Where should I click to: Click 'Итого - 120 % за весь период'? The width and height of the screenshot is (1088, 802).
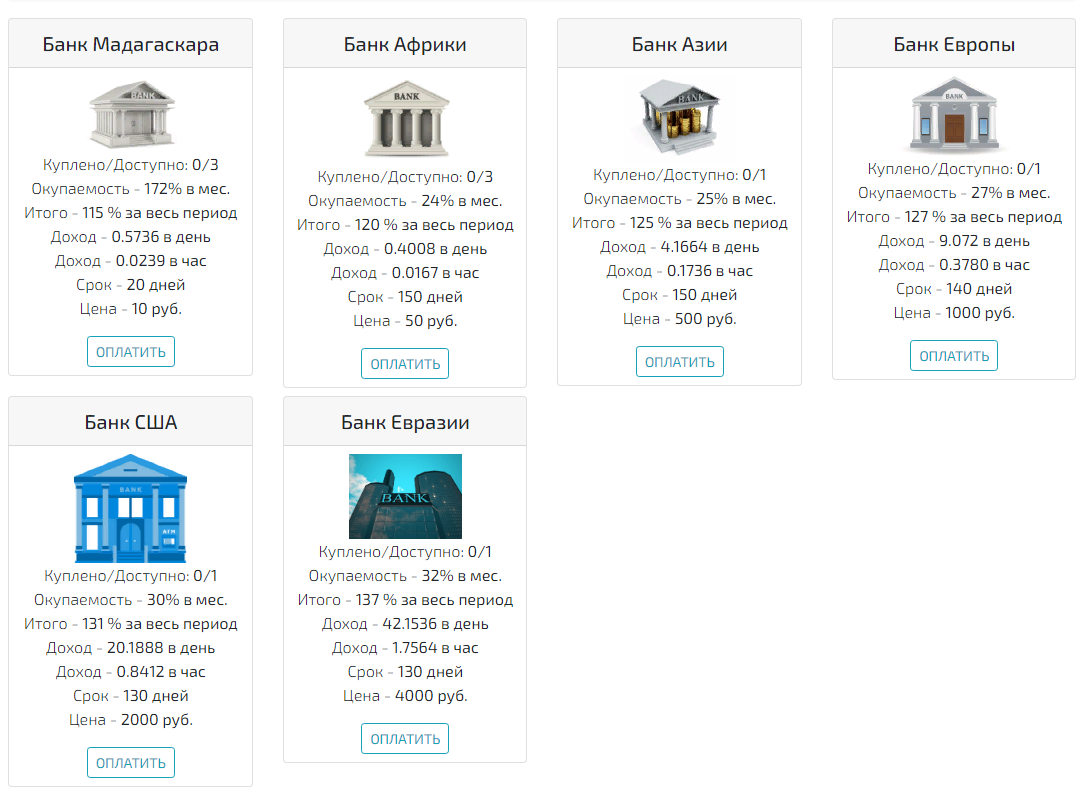tap(405, 225)
